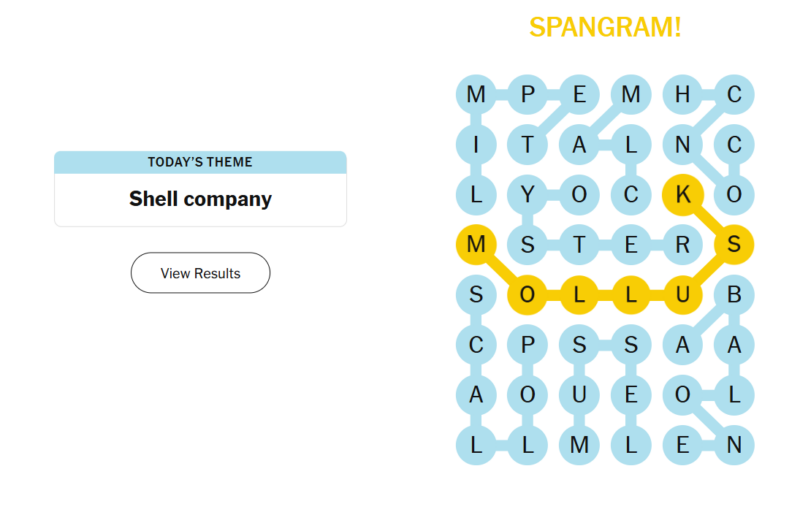
Task: Select the yellow letter U tile
Action: pos(683,295)
